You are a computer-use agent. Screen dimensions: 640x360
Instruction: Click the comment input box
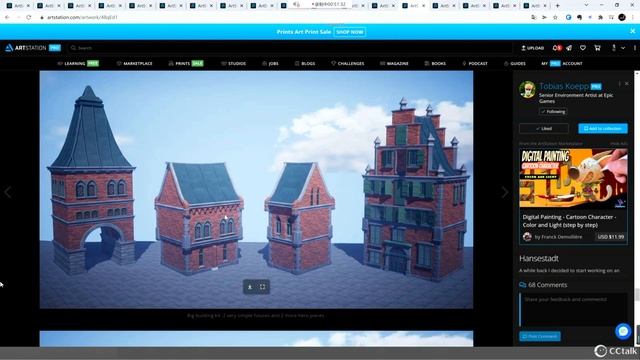(x=573, y=309)
